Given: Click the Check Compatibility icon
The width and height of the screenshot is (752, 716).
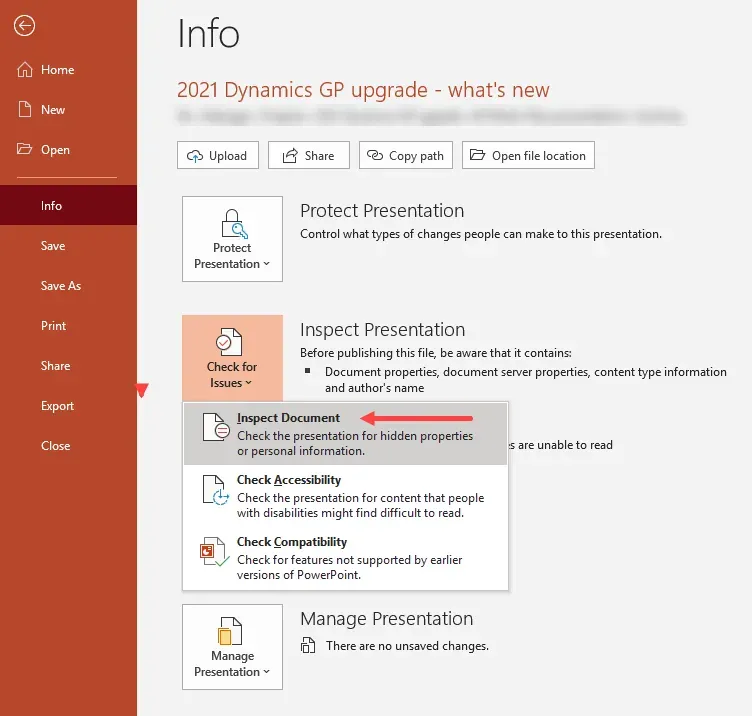Looking at the screenshot, I should [215, 551].
